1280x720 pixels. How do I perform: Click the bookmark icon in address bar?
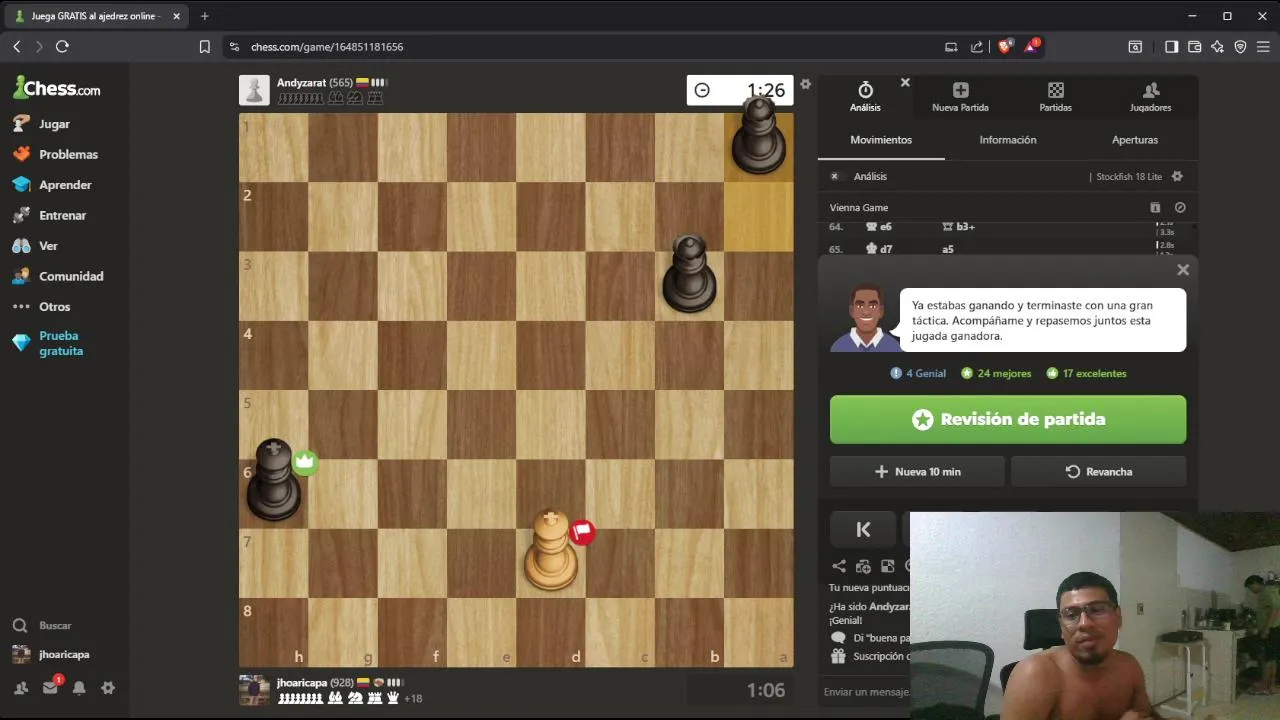[204, 47]
